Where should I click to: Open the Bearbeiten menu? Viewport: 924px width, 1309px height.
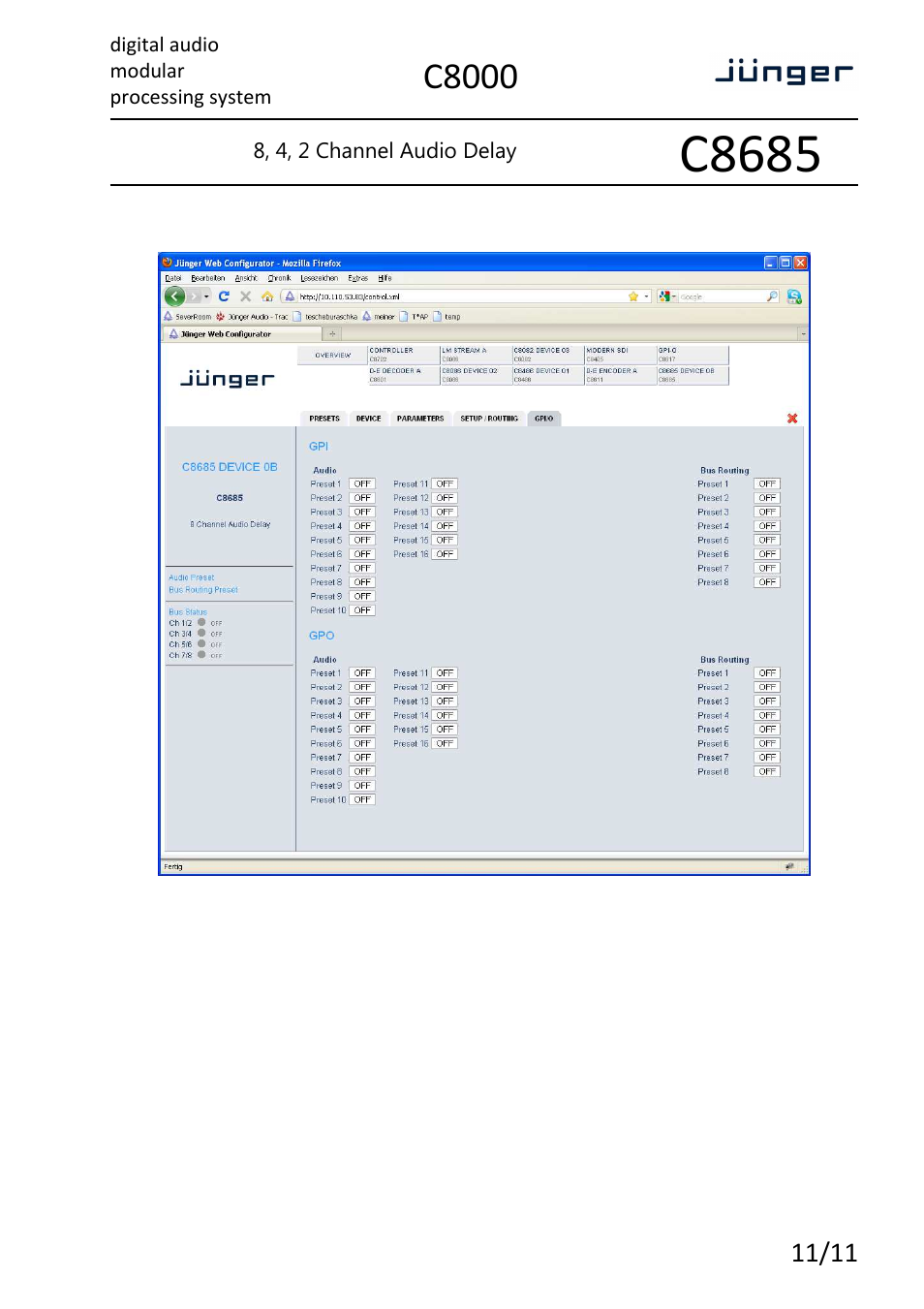208,278
